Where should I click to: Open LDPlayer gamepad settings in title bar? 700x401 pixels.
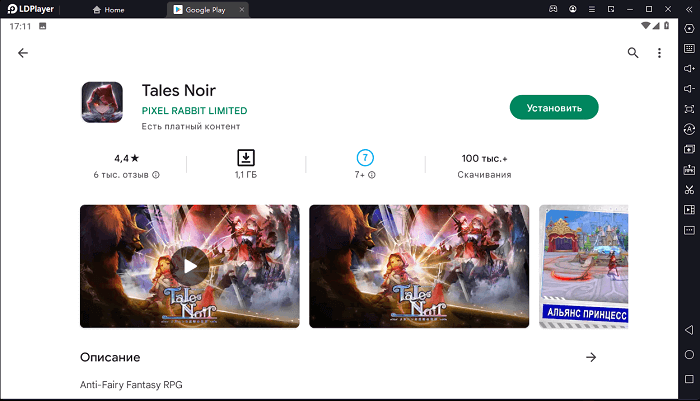click(x=553, y=9)
